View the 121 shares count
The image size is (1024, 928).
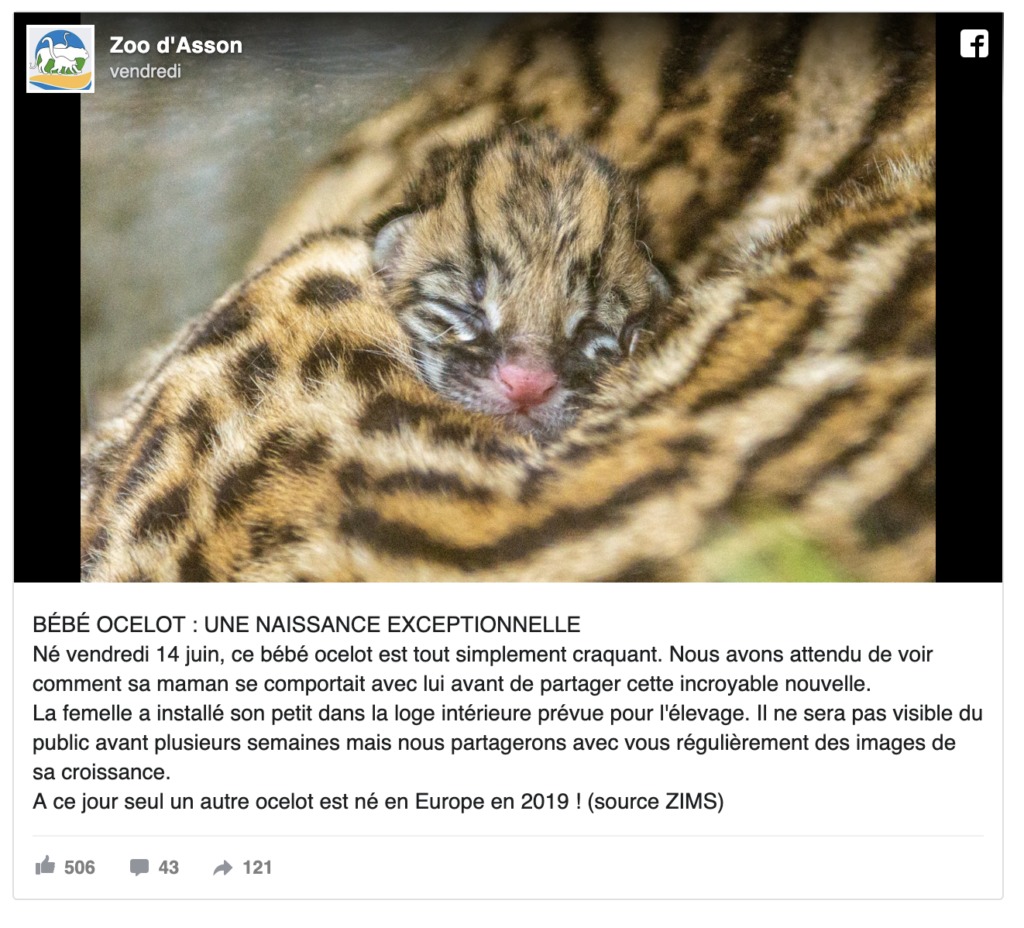click(x=257, y=867)
